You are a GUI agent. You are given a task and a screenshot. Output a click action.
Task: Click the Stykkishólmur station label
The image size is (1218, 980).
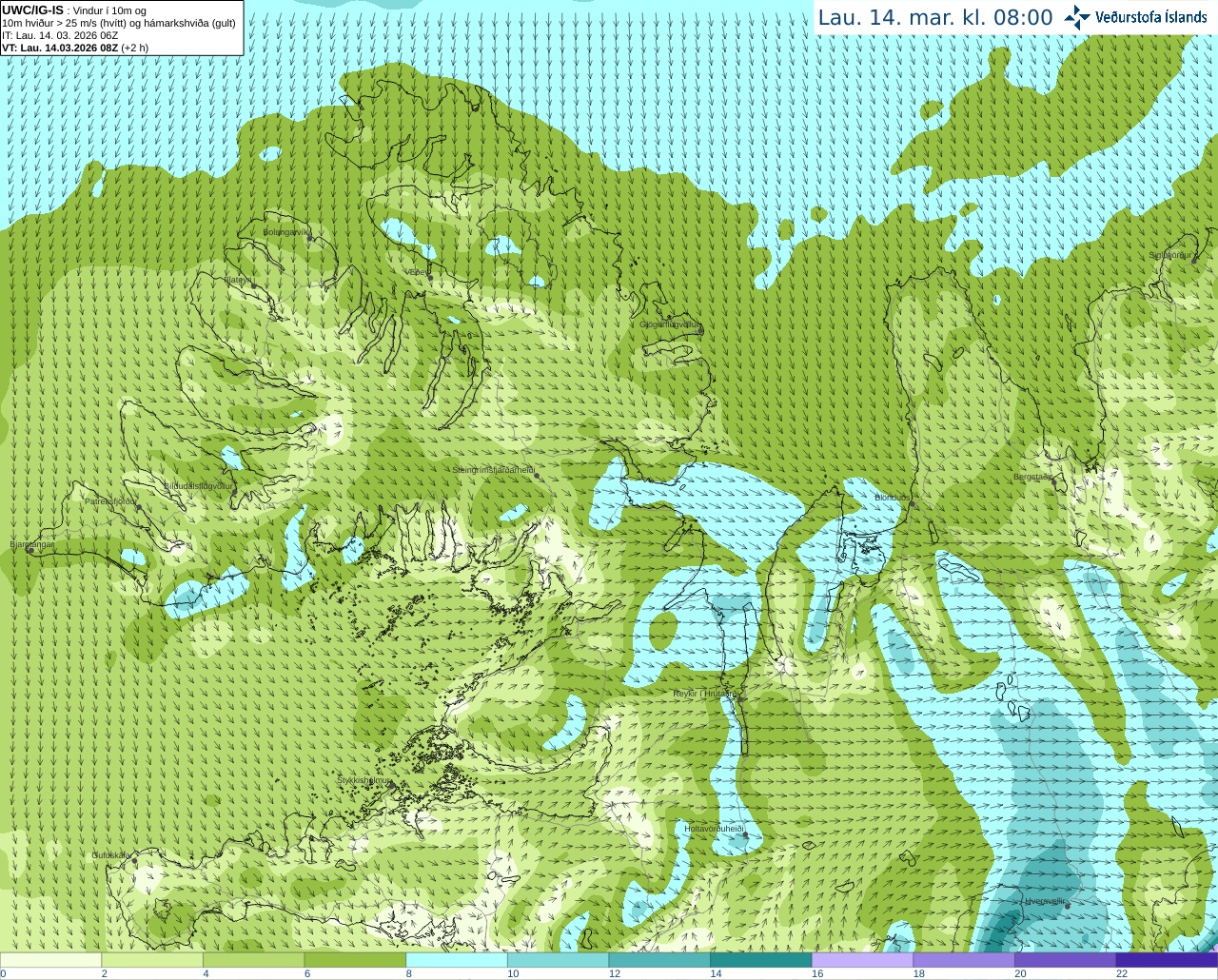tap(364, 780)
